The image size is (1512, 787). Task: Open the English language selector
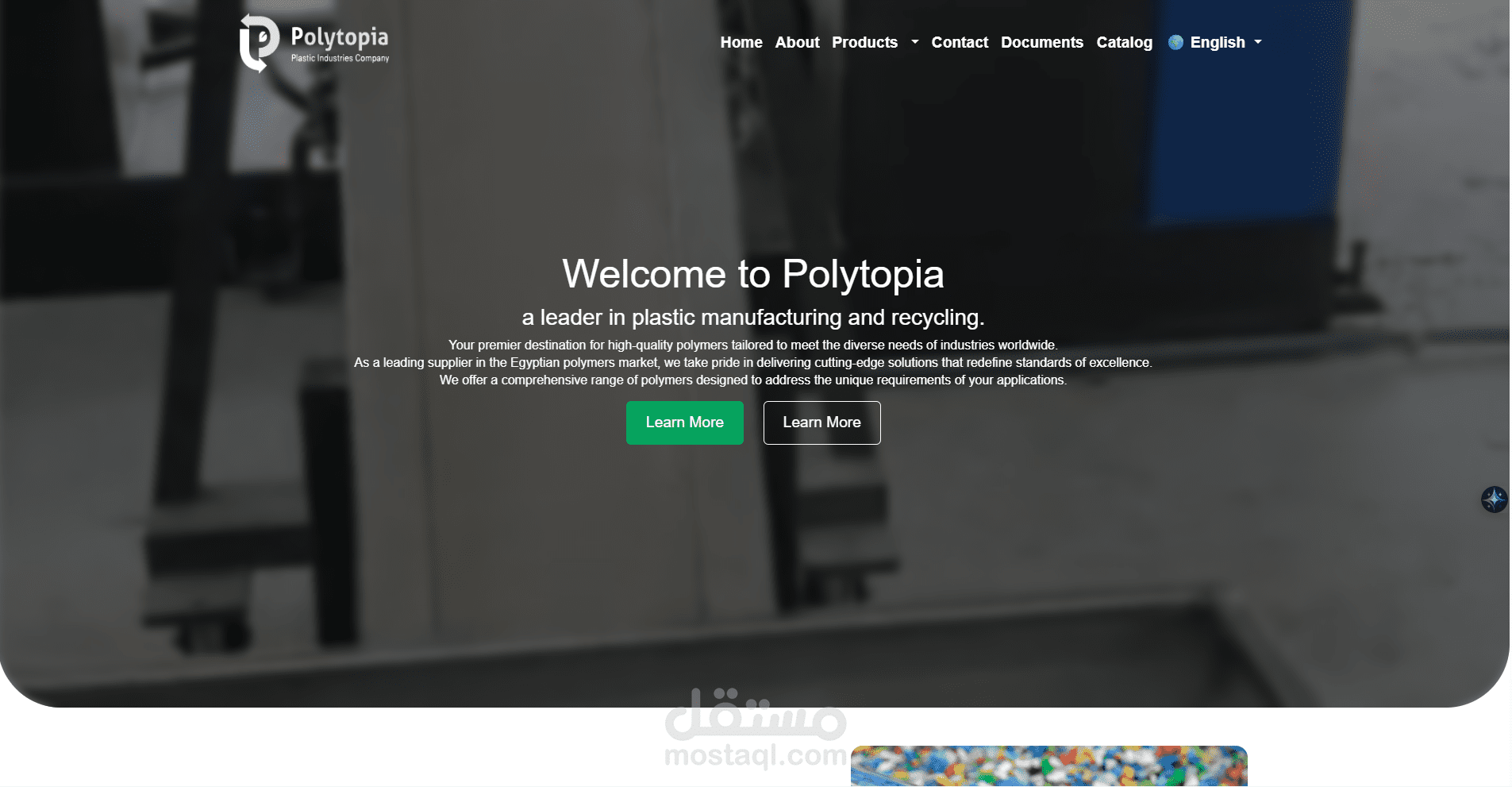(x=1215, y=42)
